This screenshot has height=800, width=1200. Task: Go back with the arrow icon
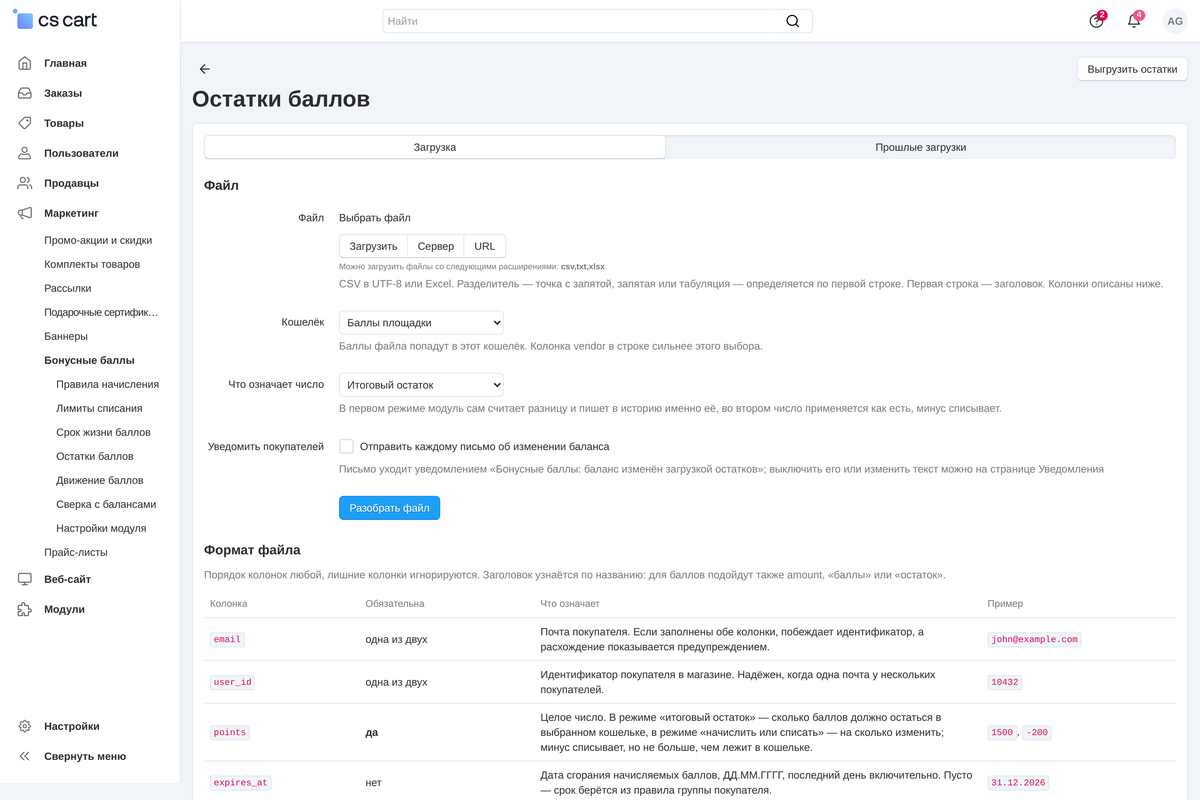(x=205, y=69)
